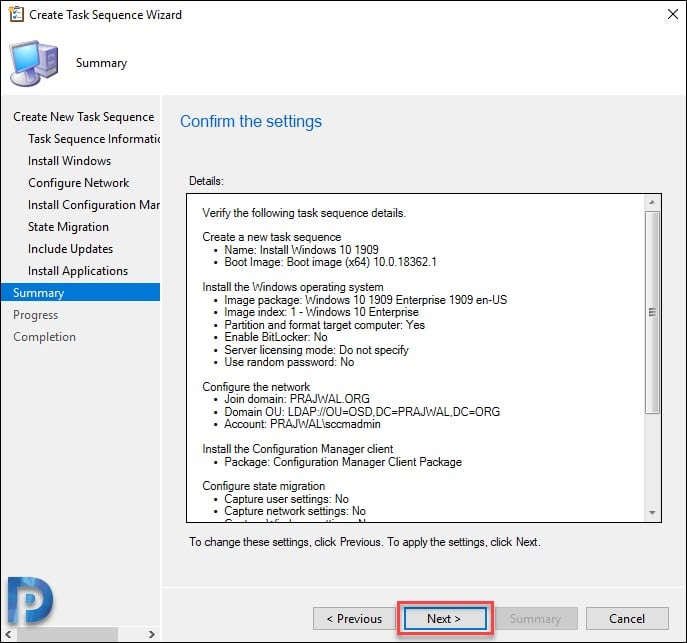Click 'Capture user settings: No' line
This screenshot has width=687, height=643.
pyautogui.click(x=286, y=499)
